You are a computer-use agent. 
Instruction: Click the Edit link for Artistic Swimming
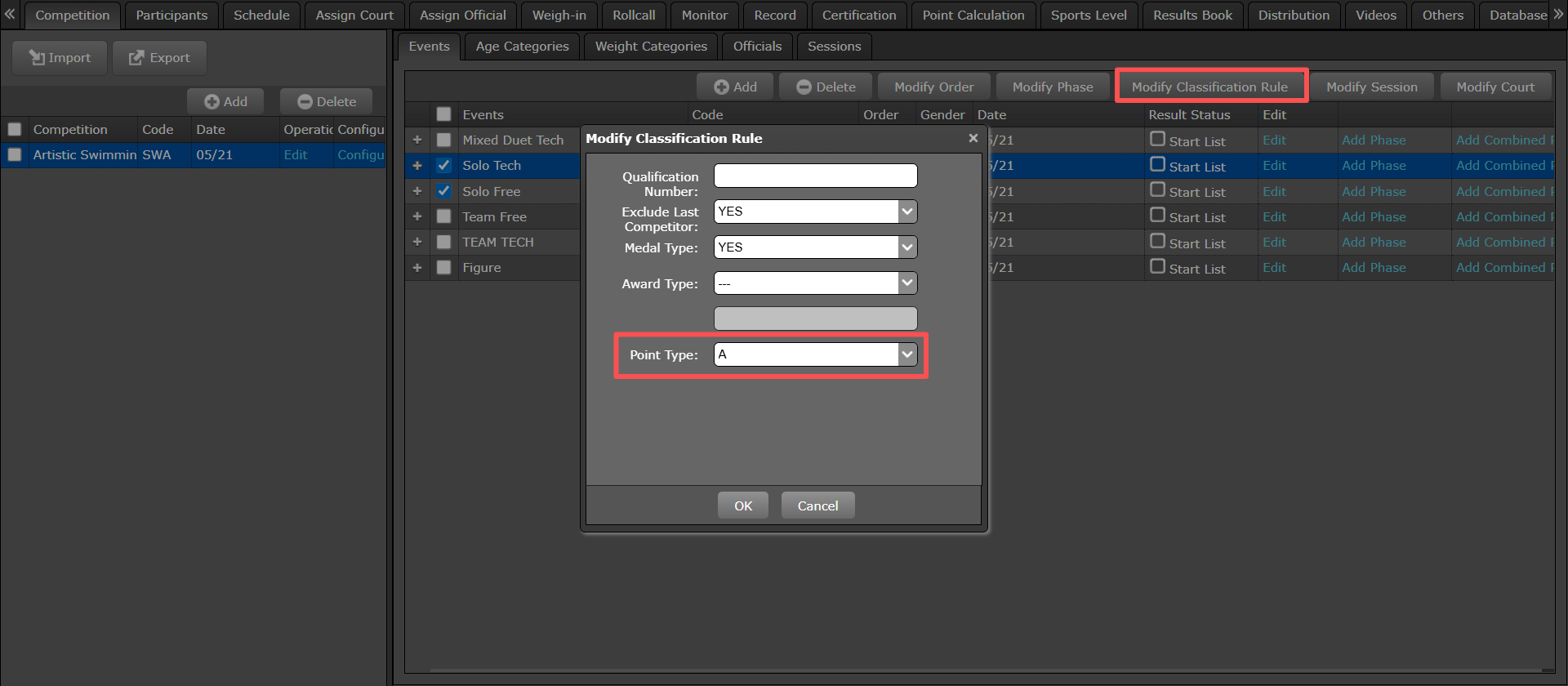[296, 154]
